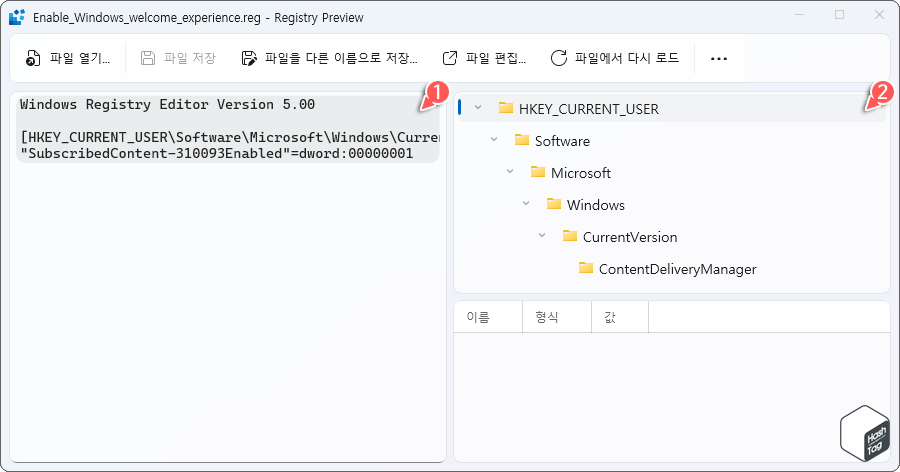The height and width of the screenshot is (472, 900).
Task: Collapse the HKEY_CURRENT_USER node chevron
Action: pos(478,107)
